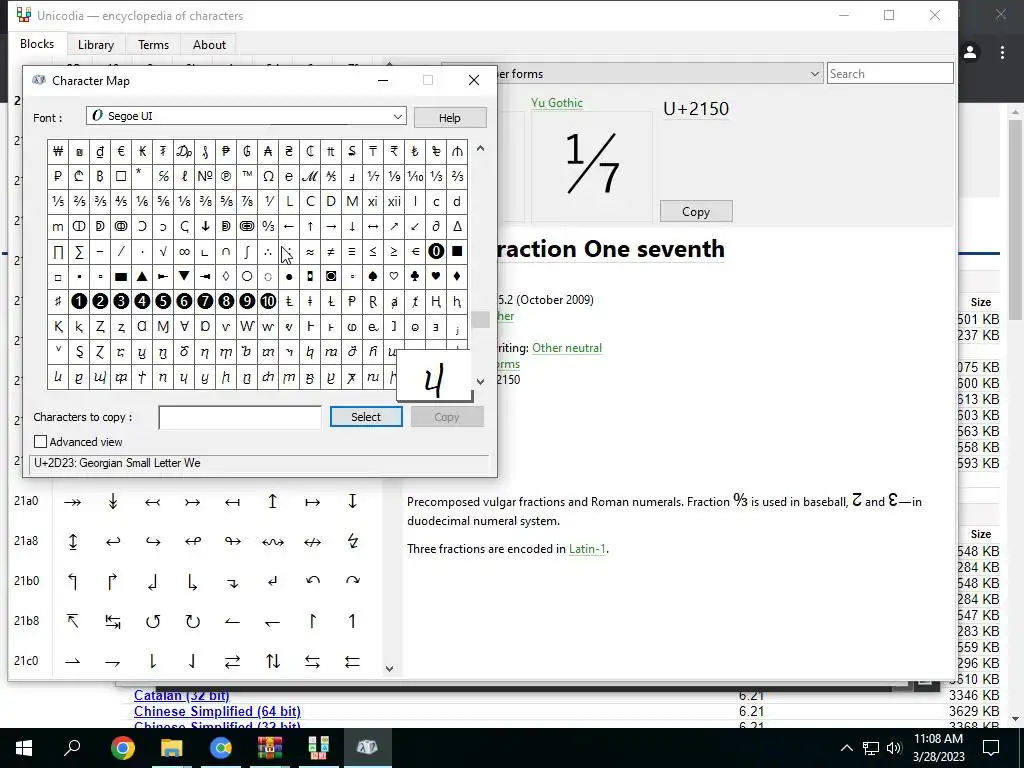The width and height of the screenshot is (1024, 768).
Task: Click the Copy button under U+2150
Action: click(696, 212)
